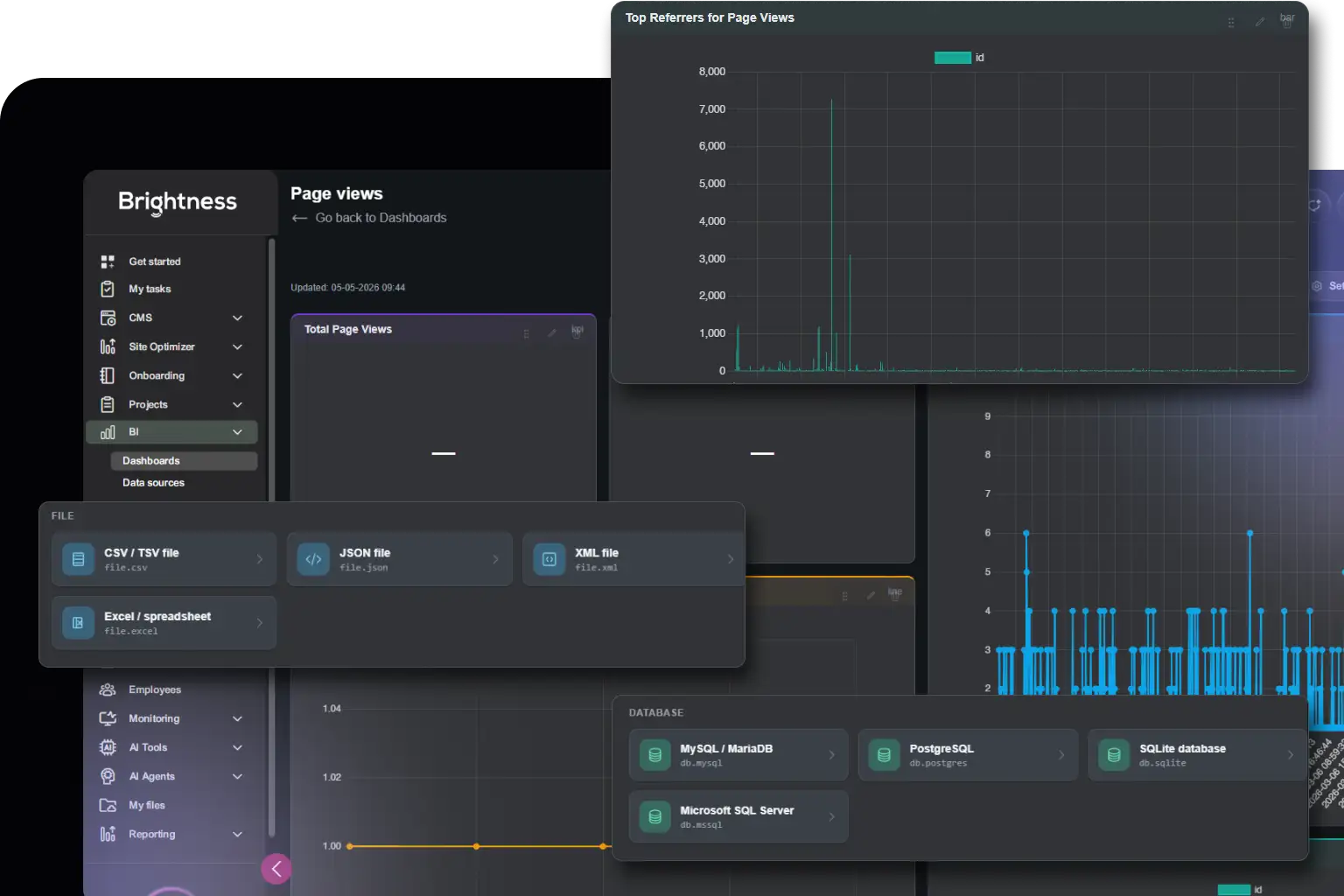The width and height of the screenshot is (1344, 896).
Task: Edit Top Referrers widget with pencil icon
Action: click(x=1260, y=22)
